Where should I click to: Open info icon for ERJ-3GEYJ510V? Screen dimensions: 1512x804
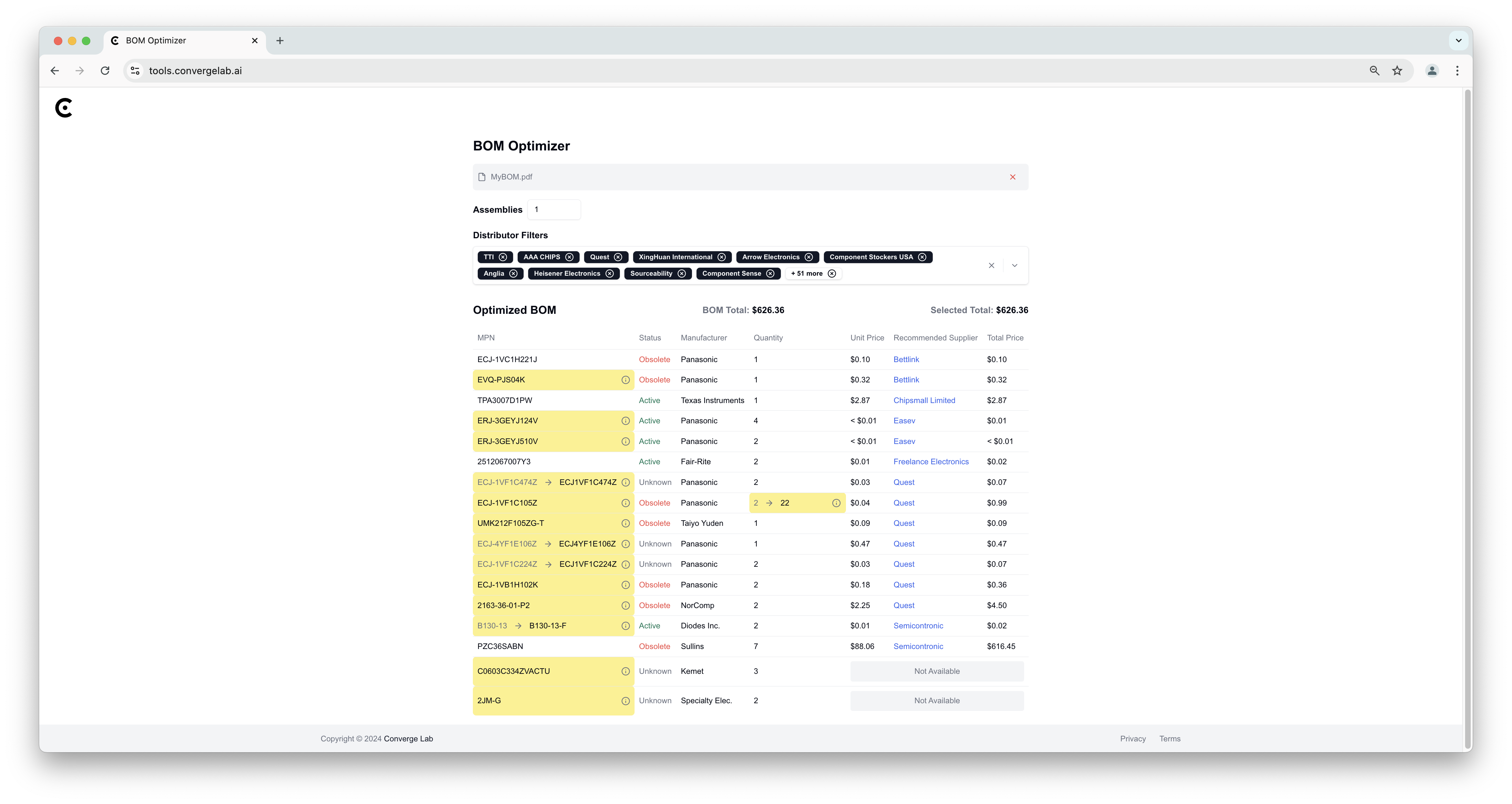pos(626,441)
